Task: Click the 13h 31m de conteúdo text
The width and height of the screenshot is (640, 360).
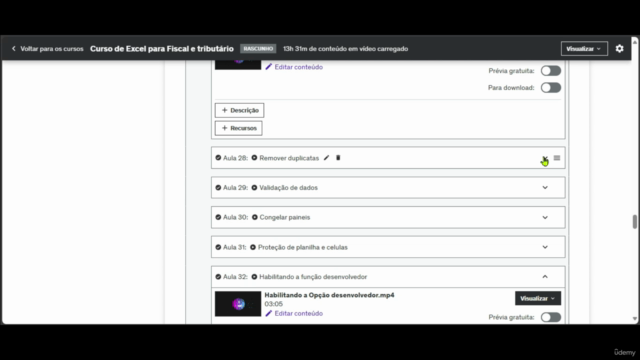Action: (345, 49)
